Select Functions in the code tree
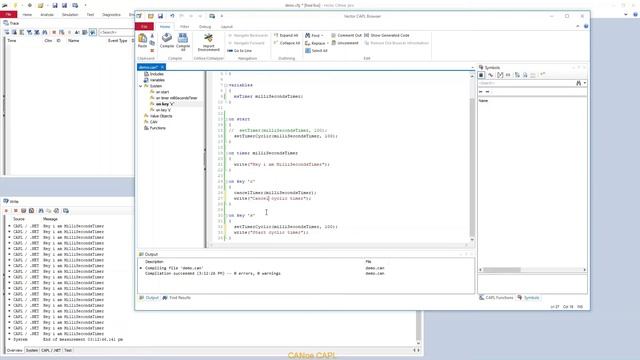The height and width of the screenshot is (360, 640). (x=155, y=128)
